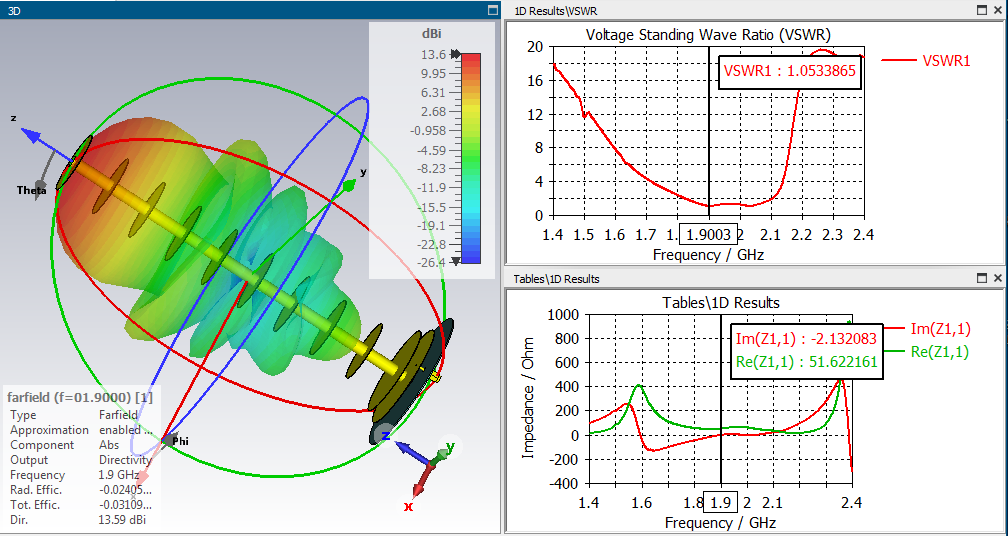Click the 'Voltage Standing Wave Ratio (VSWR)' plot title
Image resolution: width=1008 pixels, height=536 pixels.
pyautogui.click(x=708, y=35)
